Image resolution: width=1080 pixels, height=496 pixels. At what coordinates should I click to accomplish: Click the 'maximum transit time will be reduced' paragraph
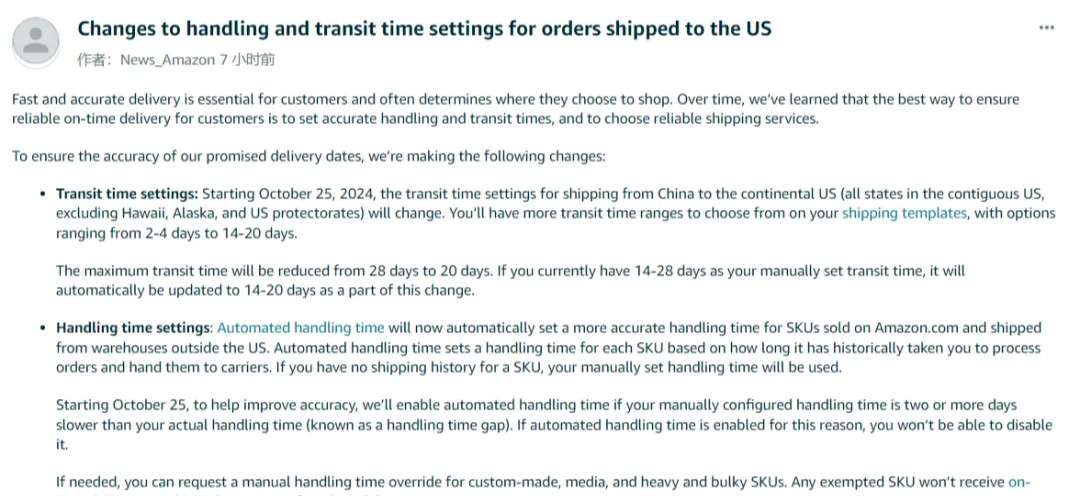pos(510,280)
